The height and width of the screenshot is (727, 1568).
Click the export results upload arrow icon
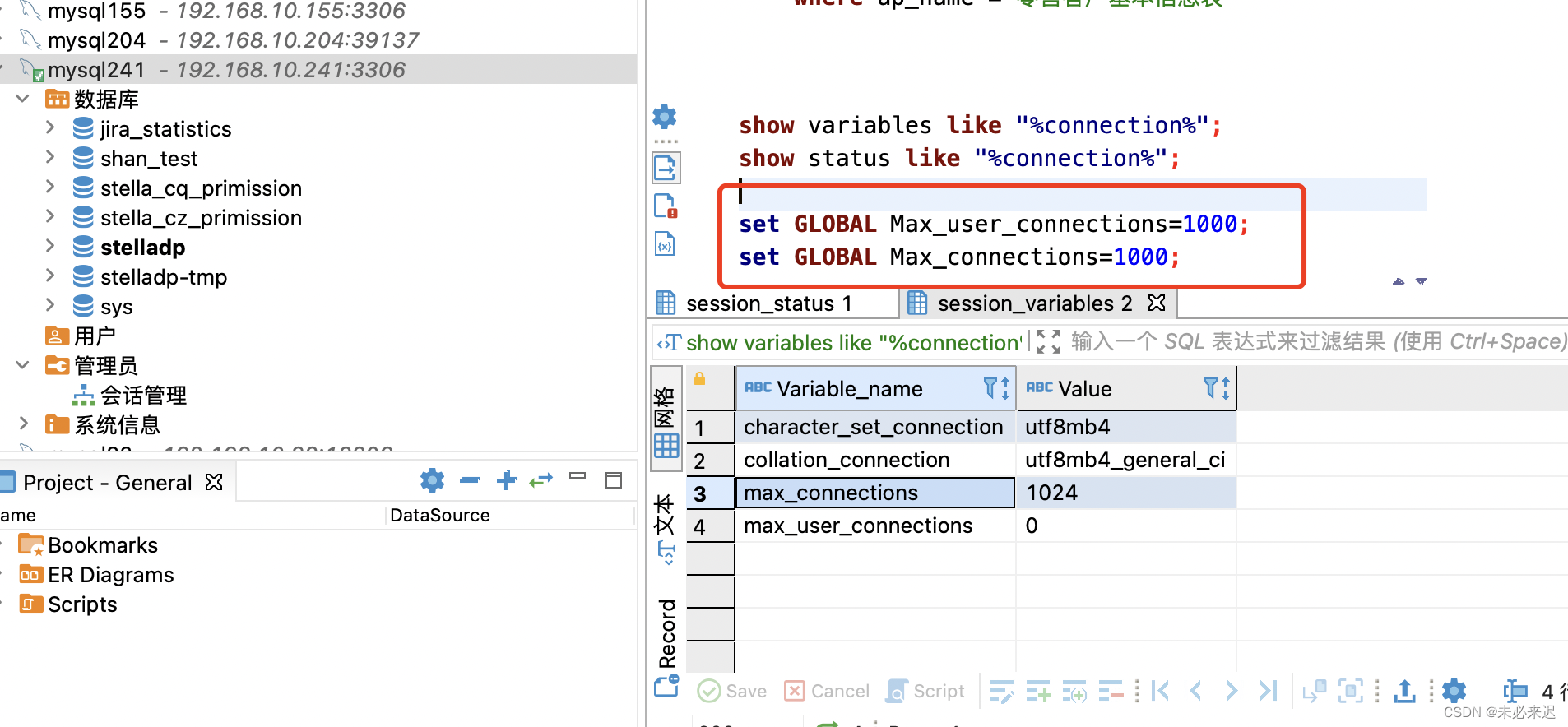click(x=1404, y=692)
